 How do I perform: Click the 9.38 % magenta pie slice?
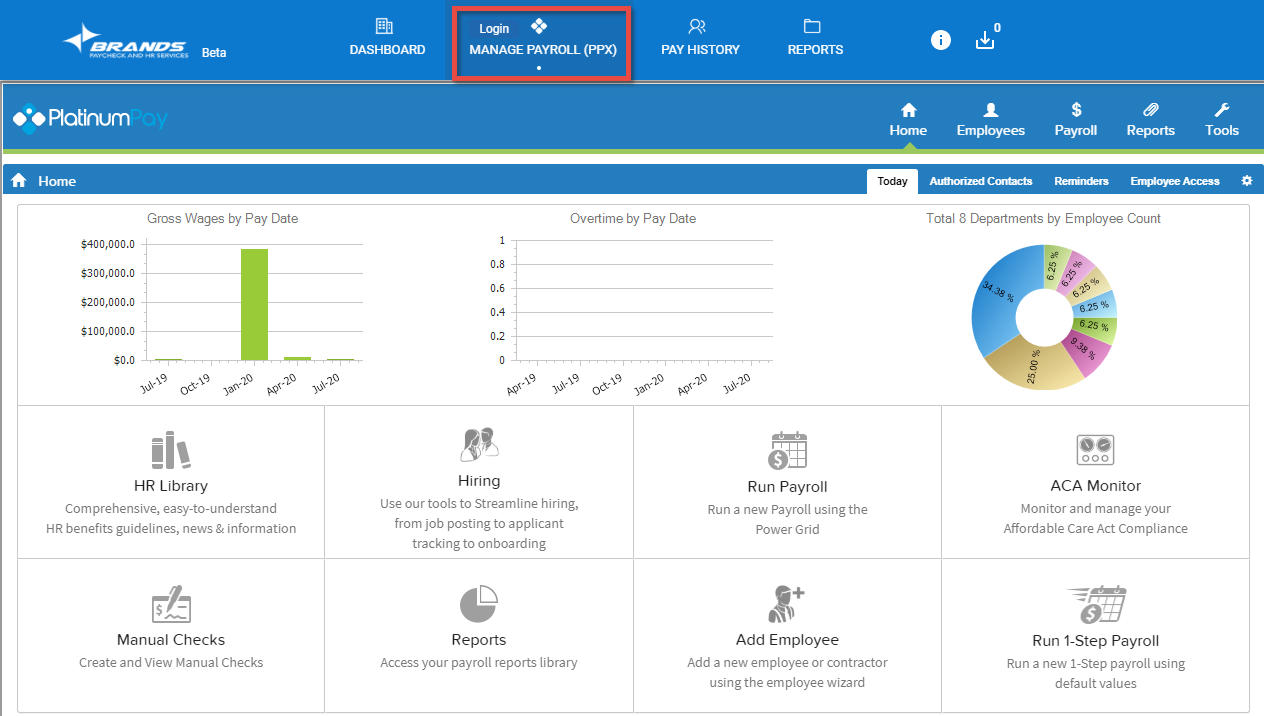point(1085,349)
